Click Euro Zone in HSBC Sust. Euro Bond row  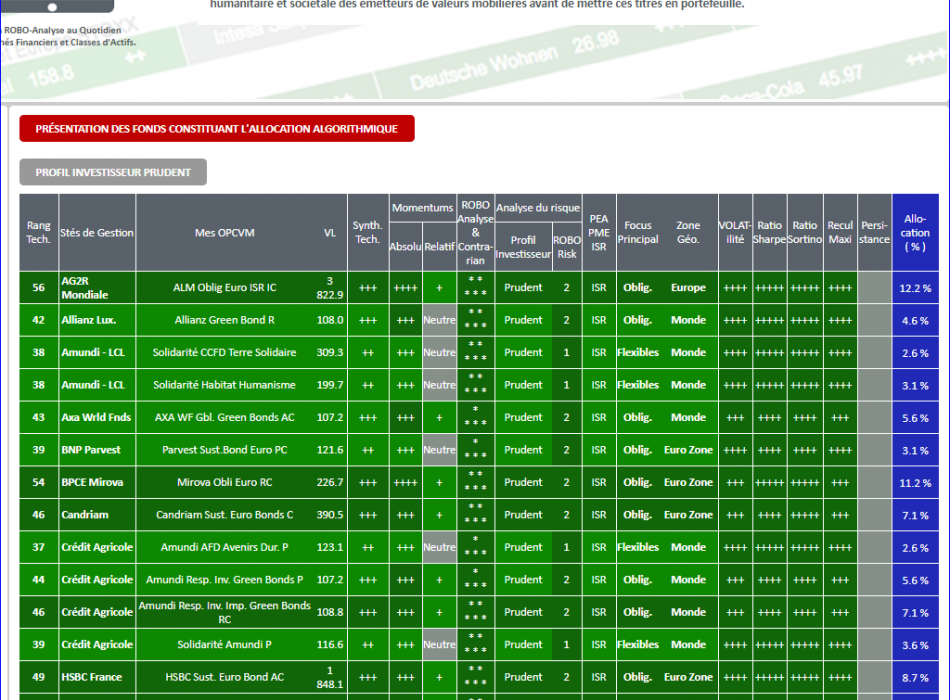click(688, 677)
